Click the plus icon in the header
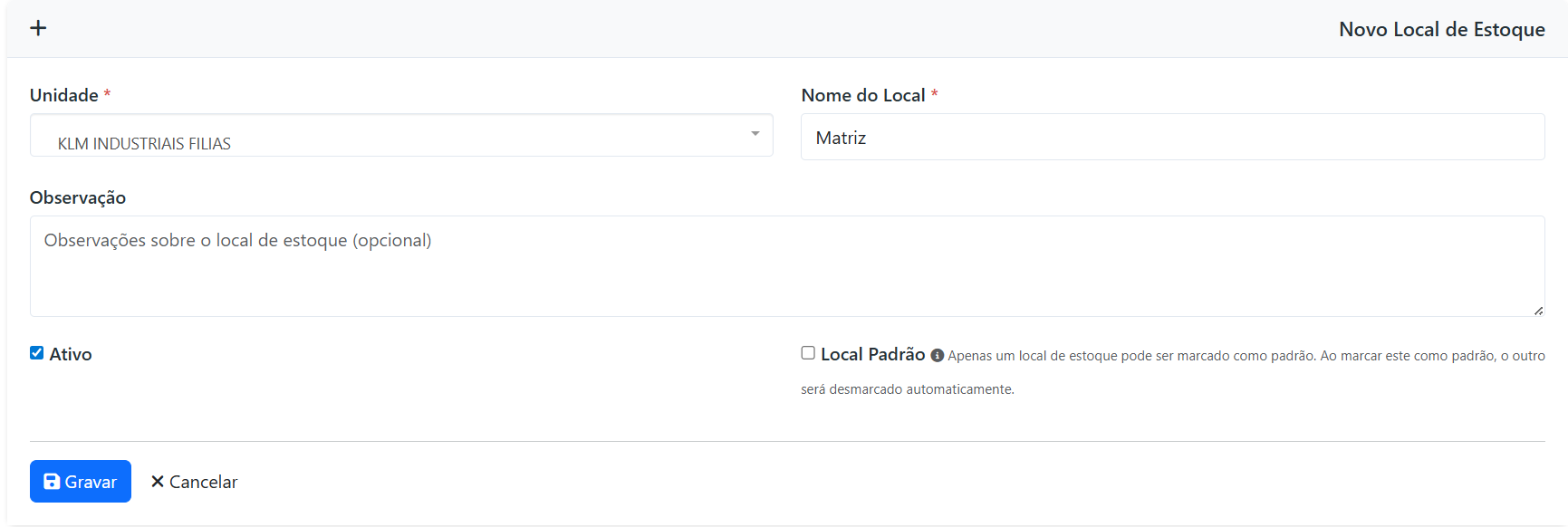The width and height of the screenshot is (1568, 527). [38, 28]
